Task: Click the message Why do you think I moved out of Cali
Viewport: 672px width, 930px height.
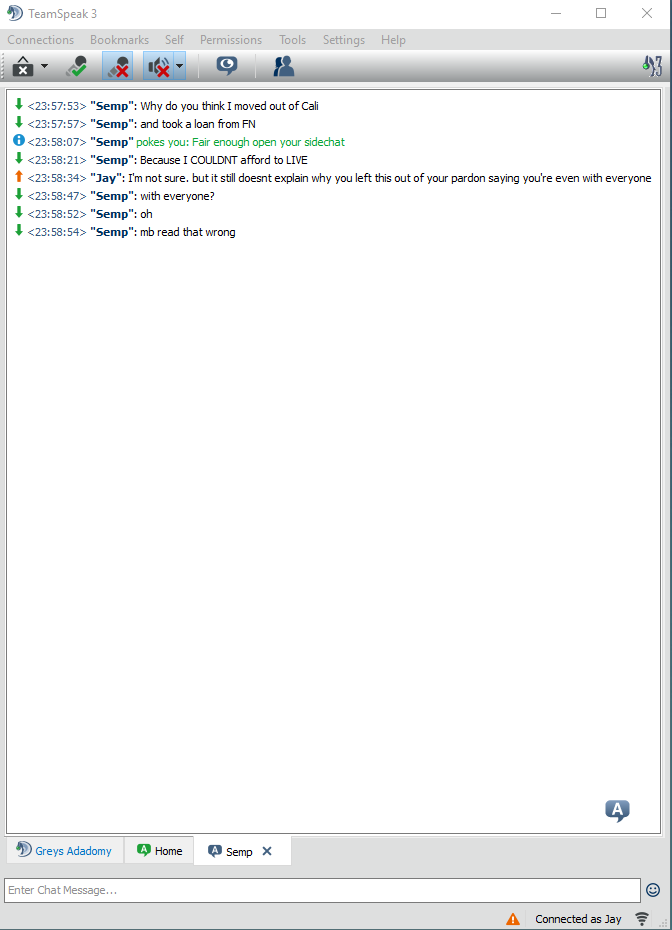Action: click(x=230, y=106)
